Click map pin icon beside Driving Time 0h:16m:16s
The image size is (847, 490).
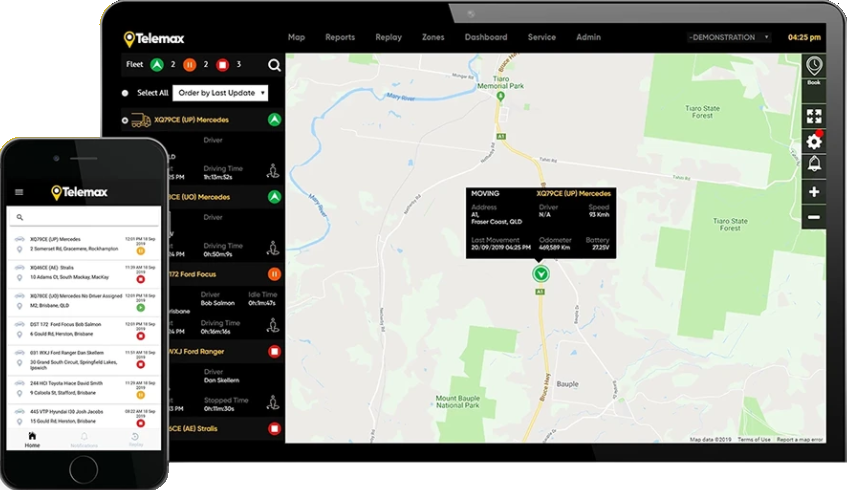(273, 326)
